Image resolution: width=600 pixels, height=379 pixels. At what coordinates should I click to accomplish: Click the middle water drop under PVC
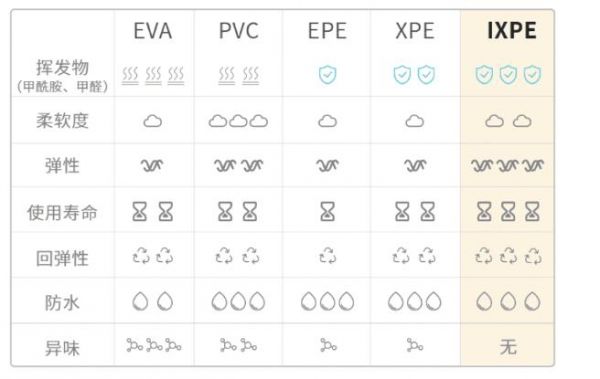click(x=238, y=301)
